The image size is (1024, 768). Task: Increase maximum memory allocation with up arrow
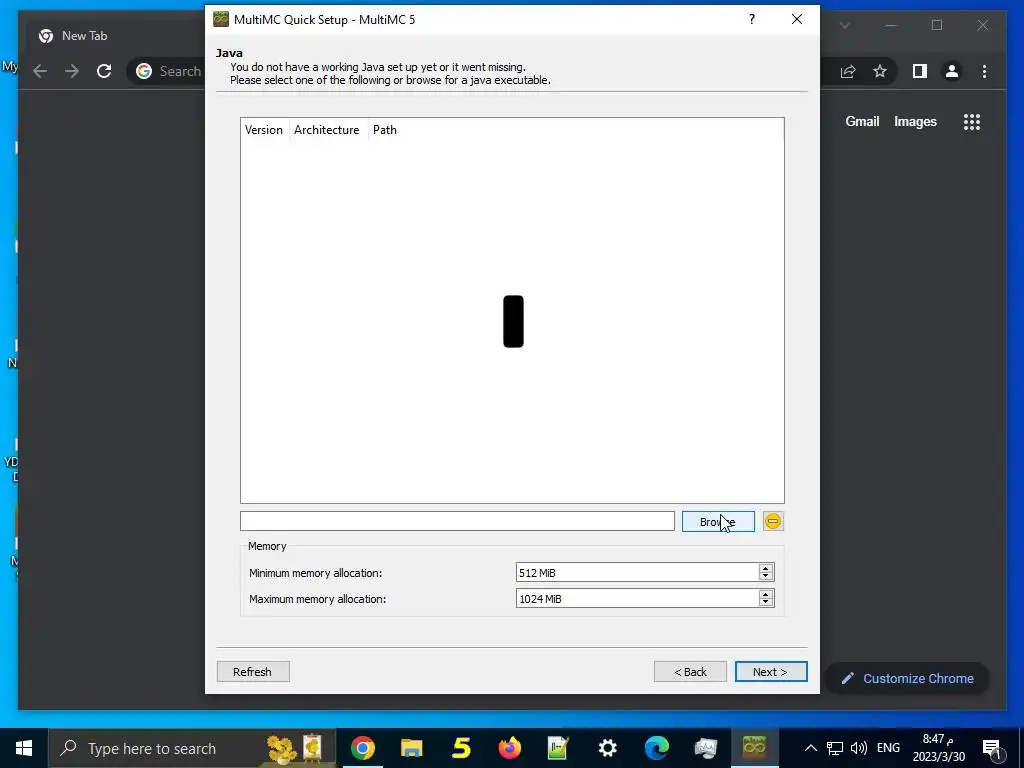(x=766, y=594)
